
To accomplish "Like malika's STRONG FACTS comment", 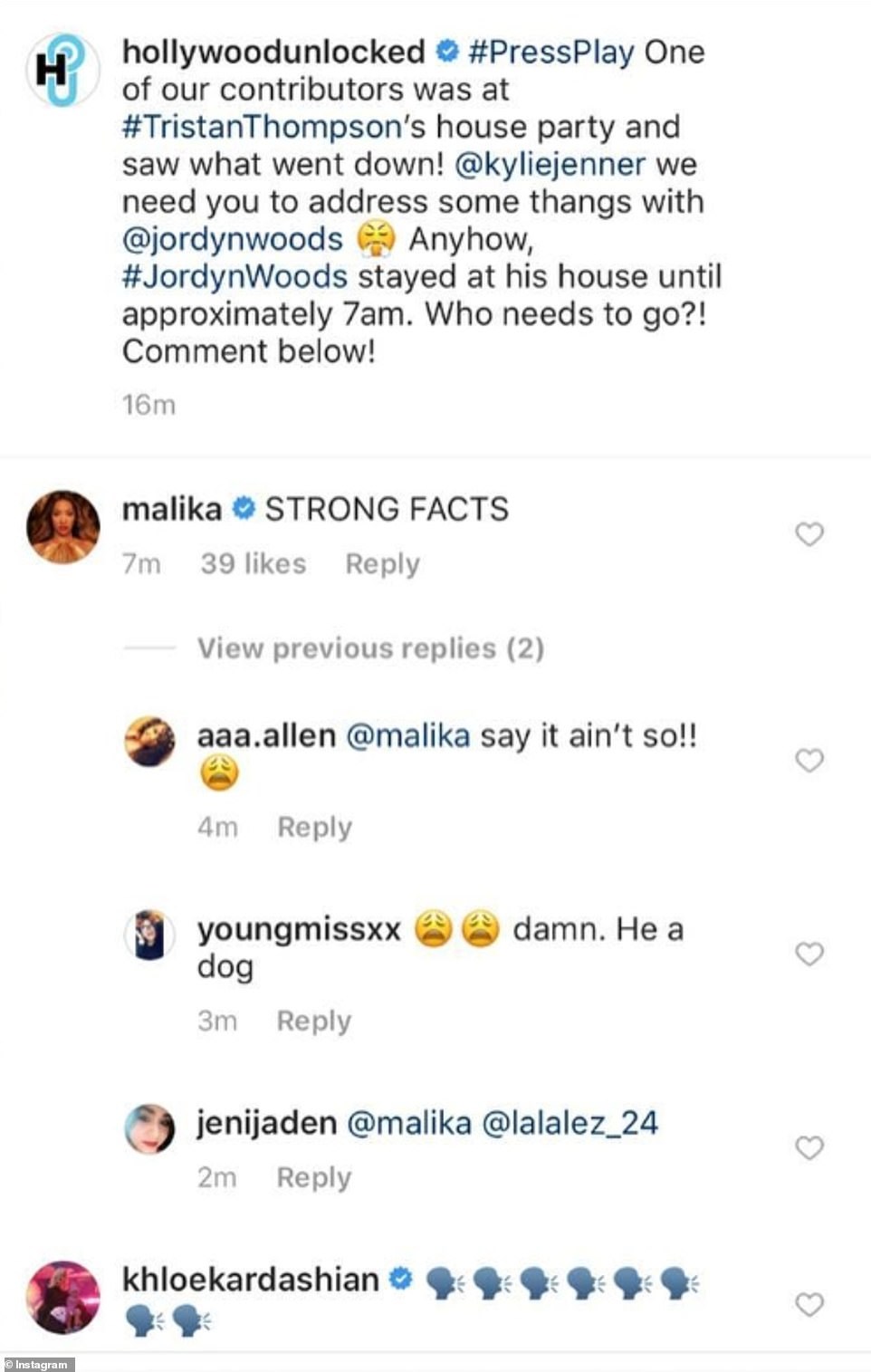I will [x=809, y=534].
